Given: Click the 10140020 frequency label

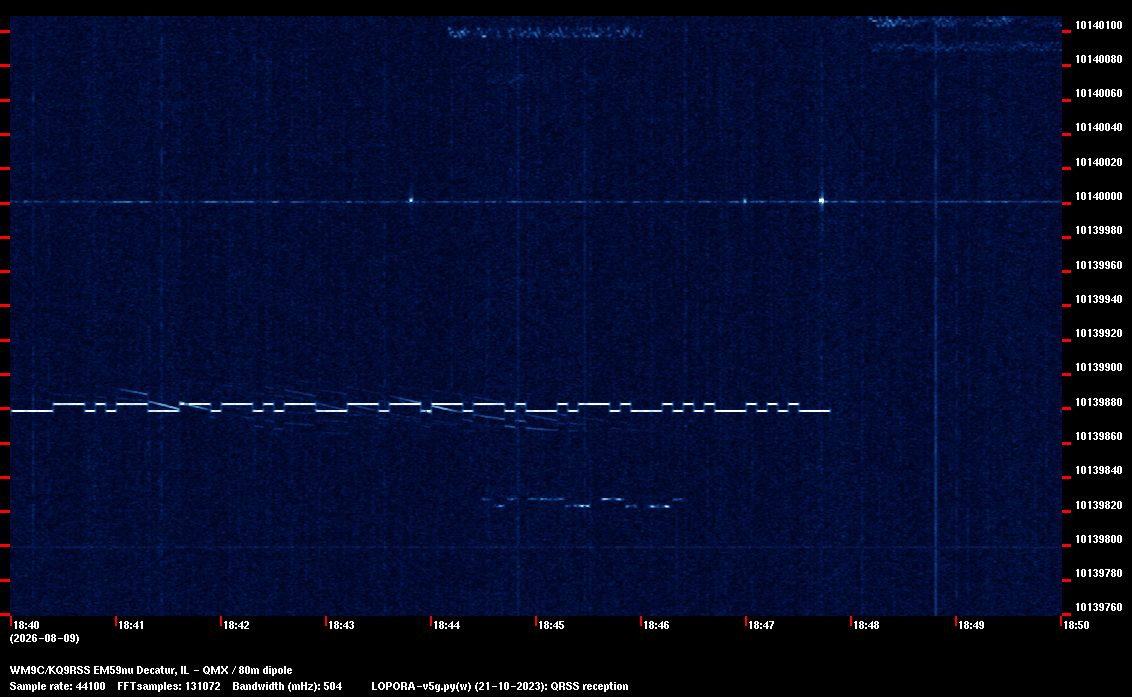Looking at the screenshot, I should [x=1098, y=162].
